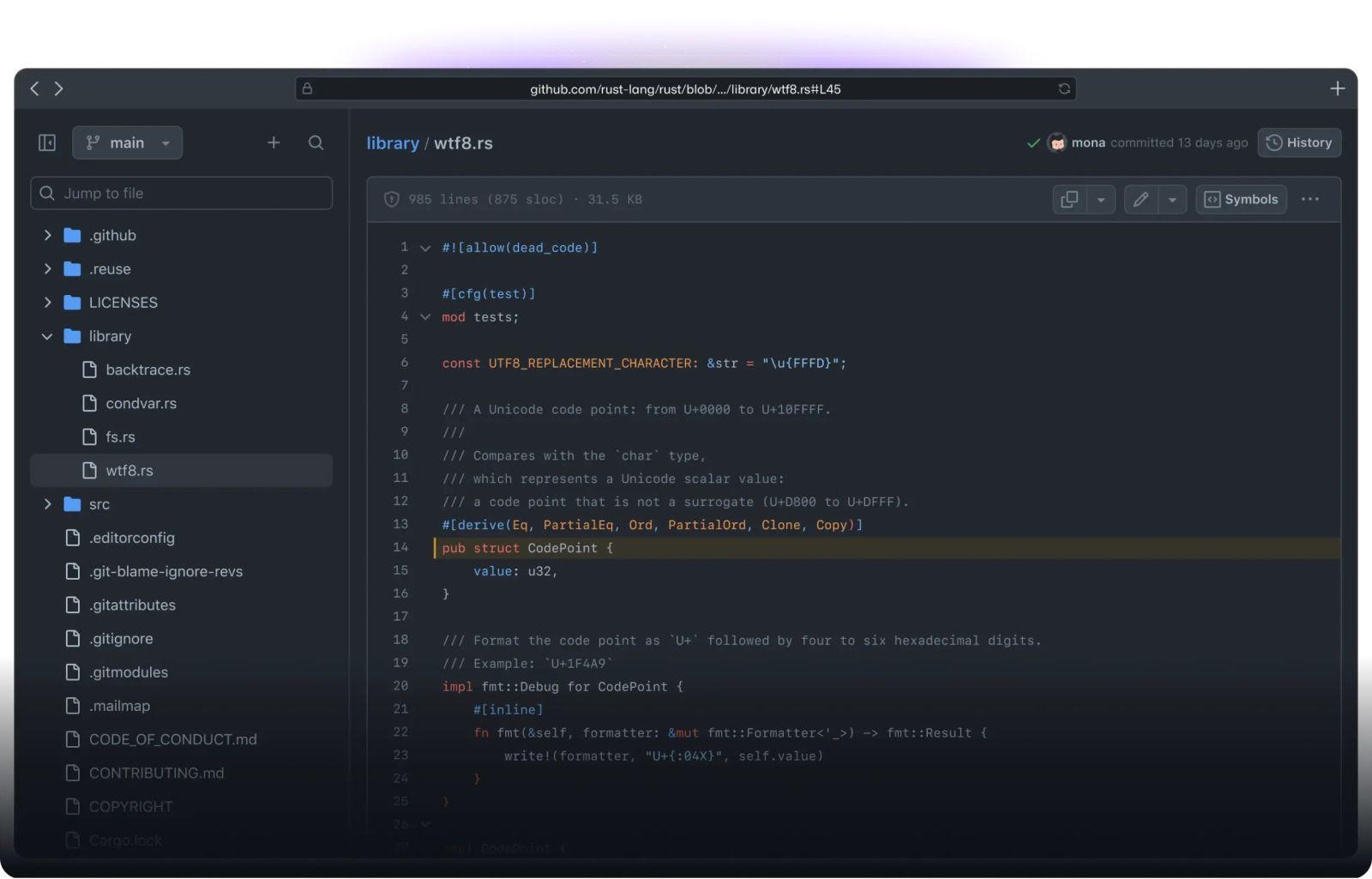Click the library breadcrumb link
The image size is (1372, 879).
[x=393, y=143]
